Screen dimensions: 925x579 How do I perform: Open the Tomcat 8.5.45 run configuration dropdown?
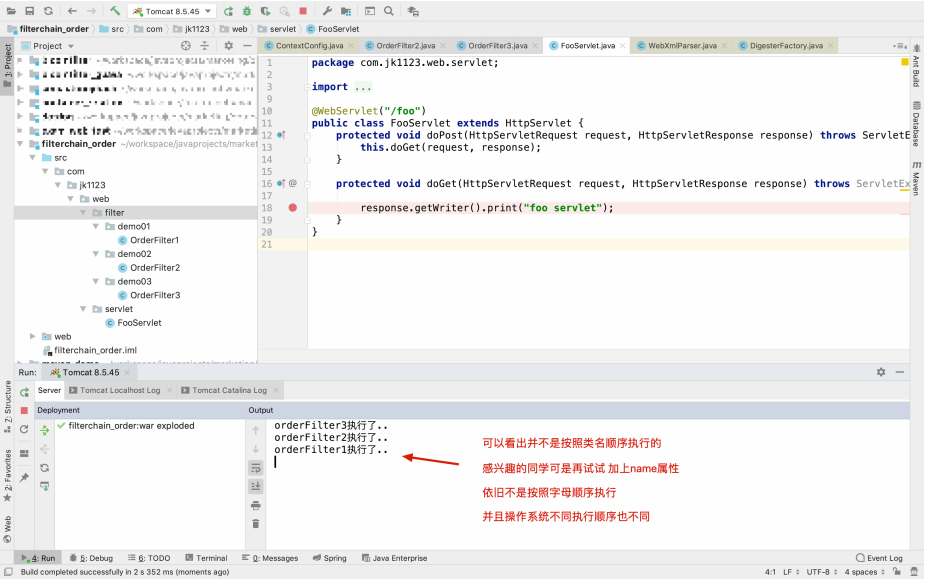[x=172, y=11]
